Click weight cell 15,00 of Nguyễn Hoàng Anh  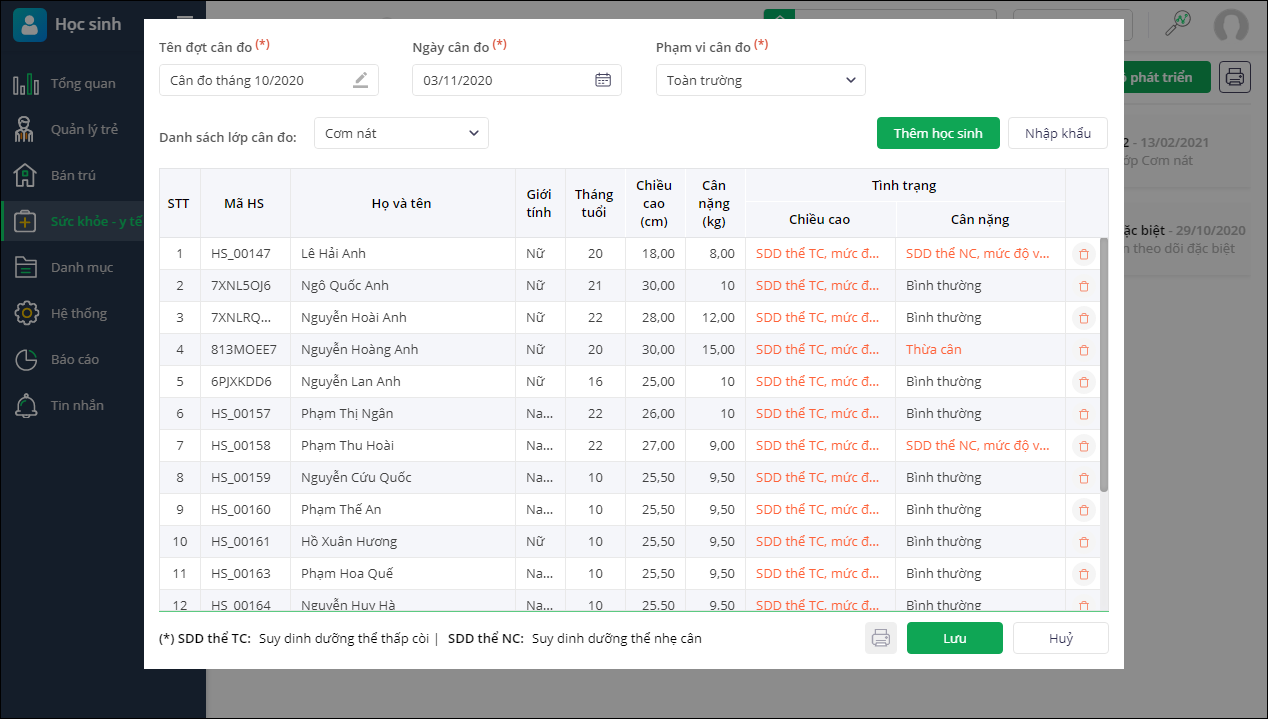[716, 350]
